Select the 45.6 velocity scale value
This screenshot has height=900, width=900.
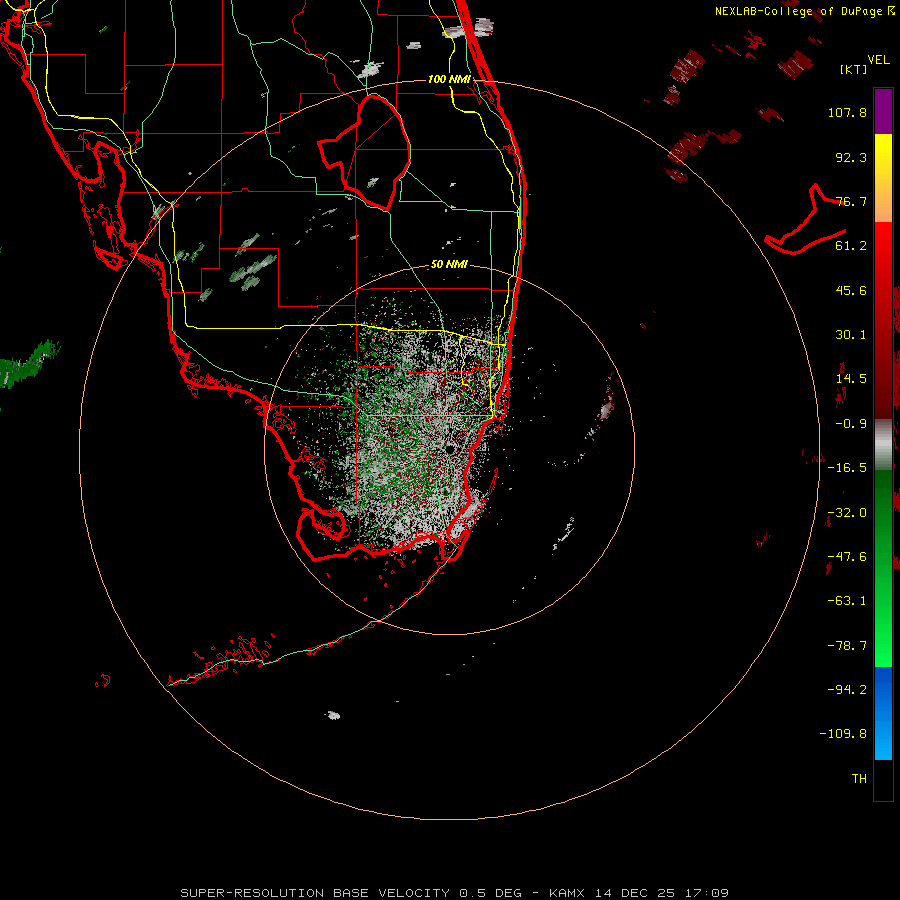pyautogui.click(x=851, y=290)
